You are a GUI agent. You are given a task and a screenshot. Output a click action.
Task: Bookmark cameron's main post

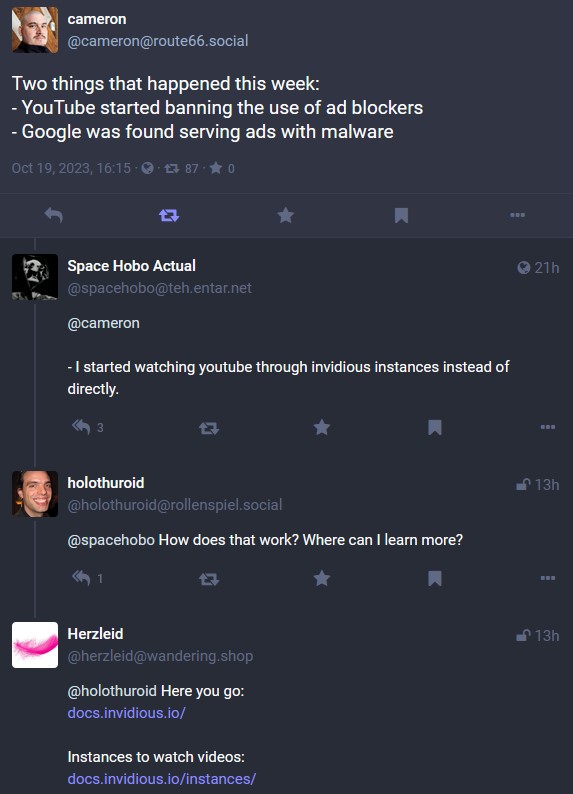401,215
